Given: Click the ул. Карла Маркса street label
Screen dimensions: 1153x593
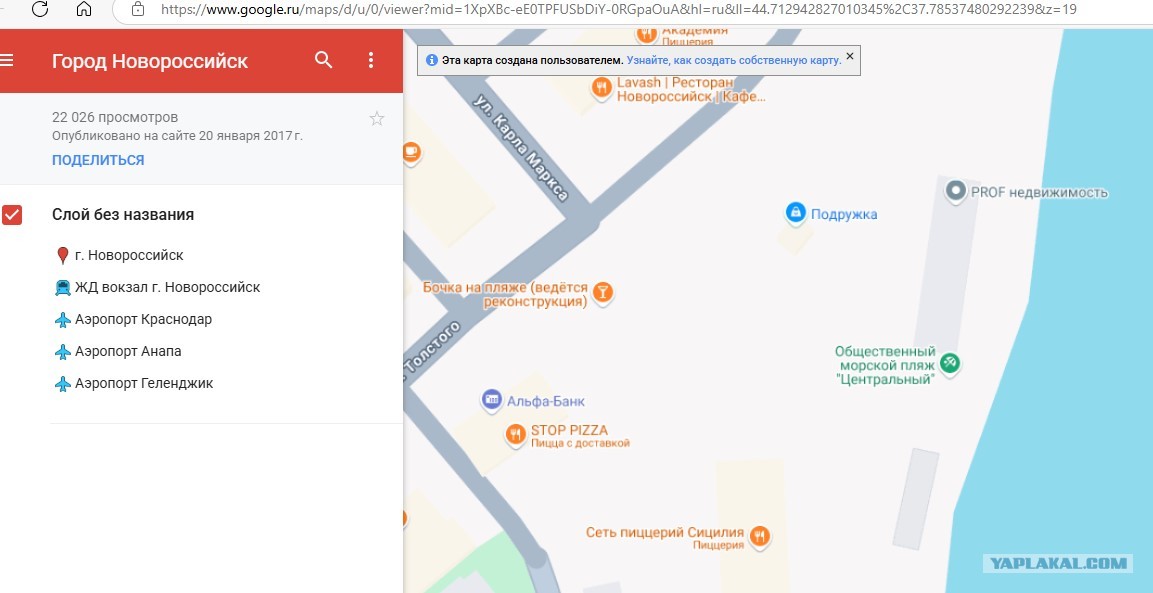Looking at the screenshot, I should pos(521,147).
